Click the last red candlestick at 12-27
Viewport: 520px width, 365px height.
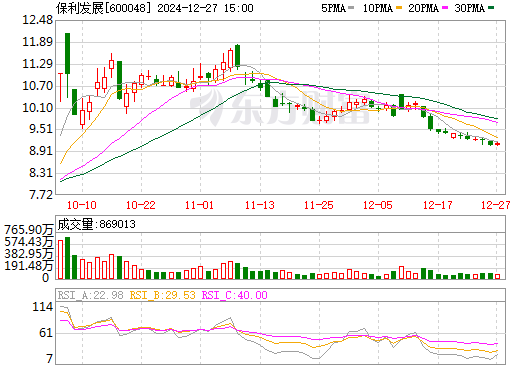click(x=498, y=144)
